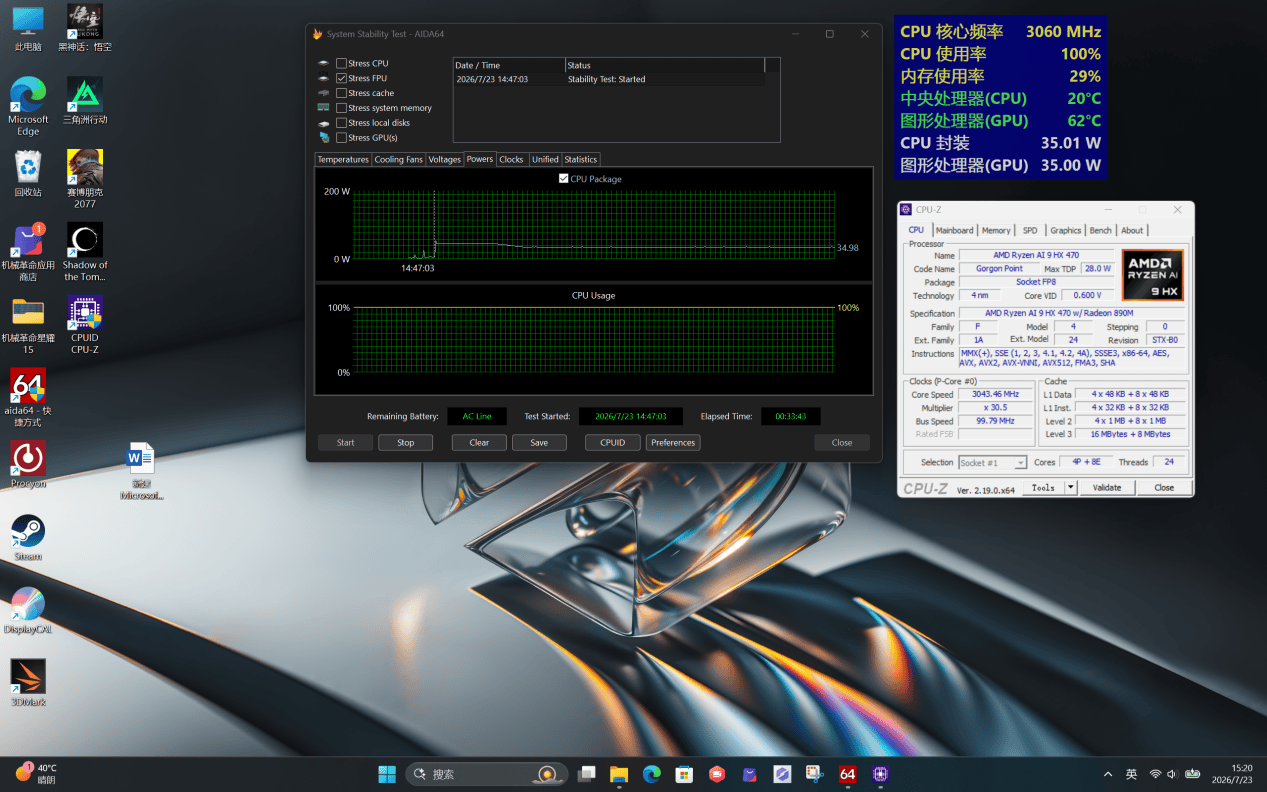Open the 3DMark desktop icon
This screenshot has height=792, width=1267.
[28, 683]
